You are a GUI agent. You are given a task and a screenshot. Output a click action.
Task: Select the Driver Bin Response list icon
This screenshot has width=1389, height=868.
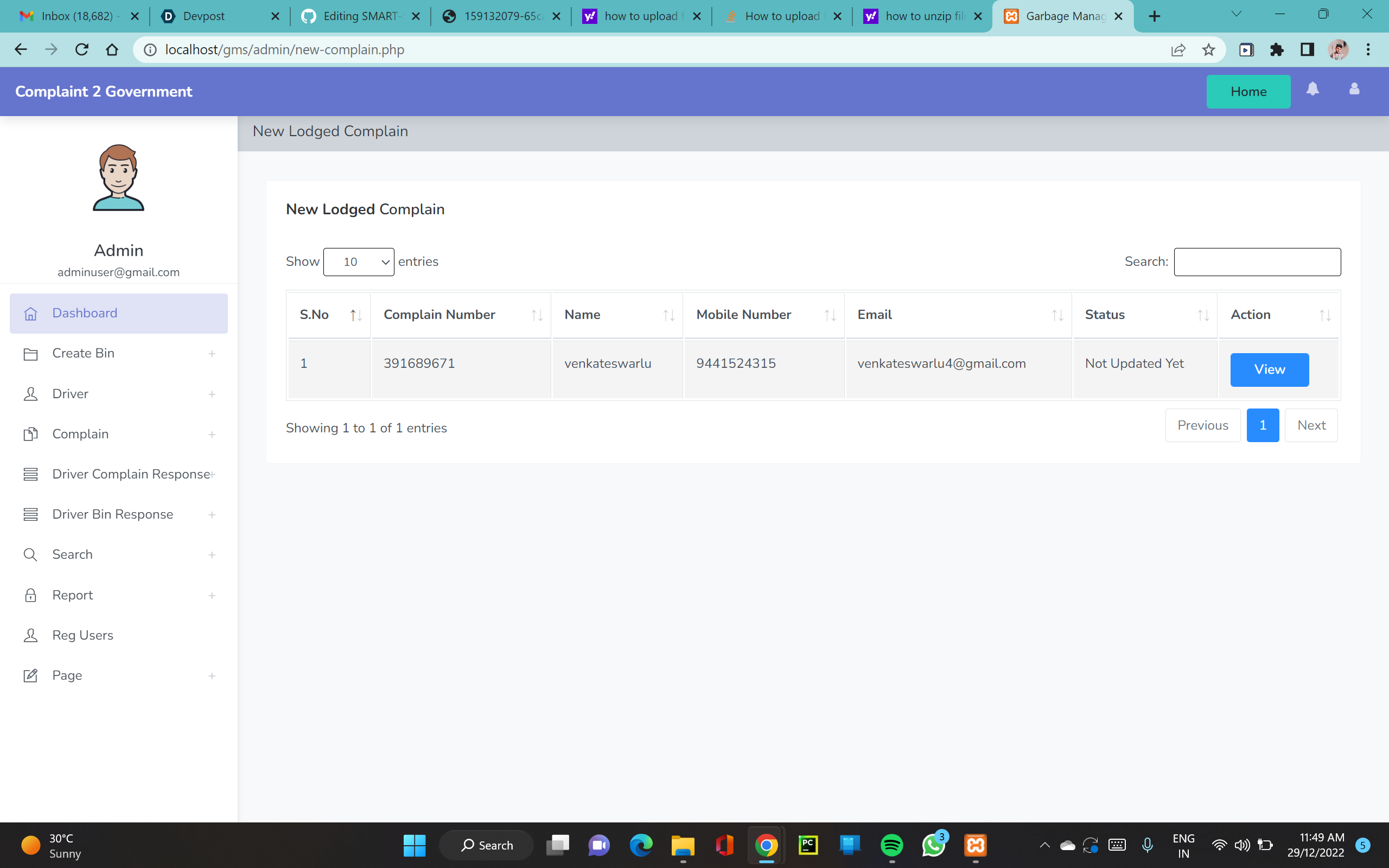coord(31,514)
